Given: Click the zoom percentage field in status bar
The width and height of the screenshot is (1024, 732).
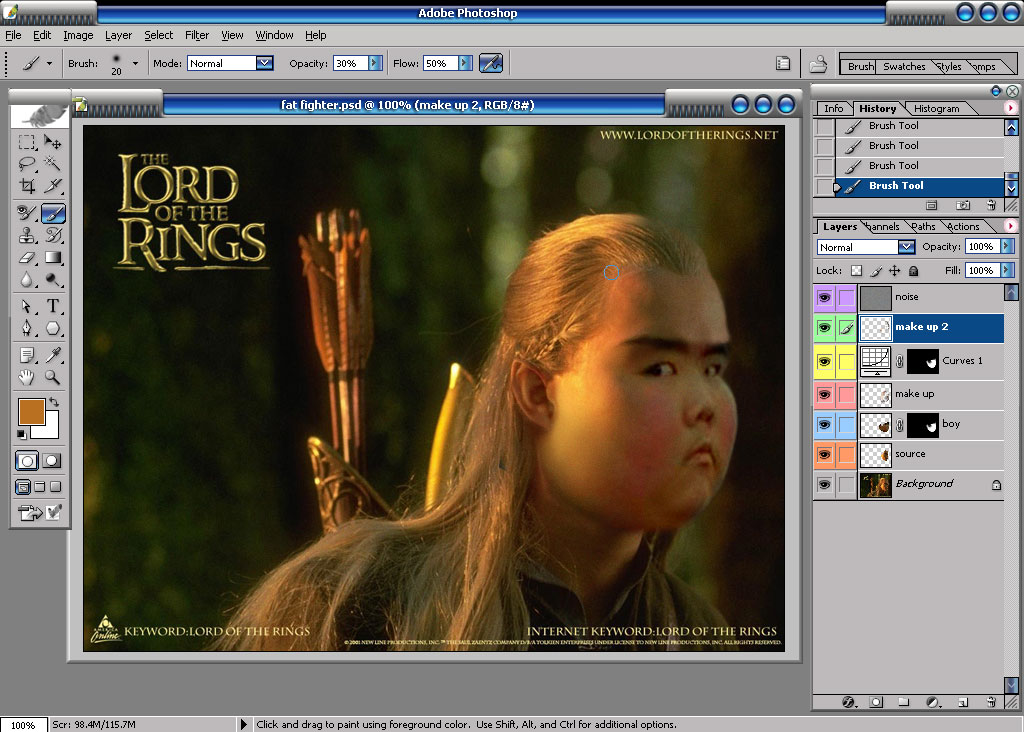Looking at the screenshot, I should pos(24,725).
